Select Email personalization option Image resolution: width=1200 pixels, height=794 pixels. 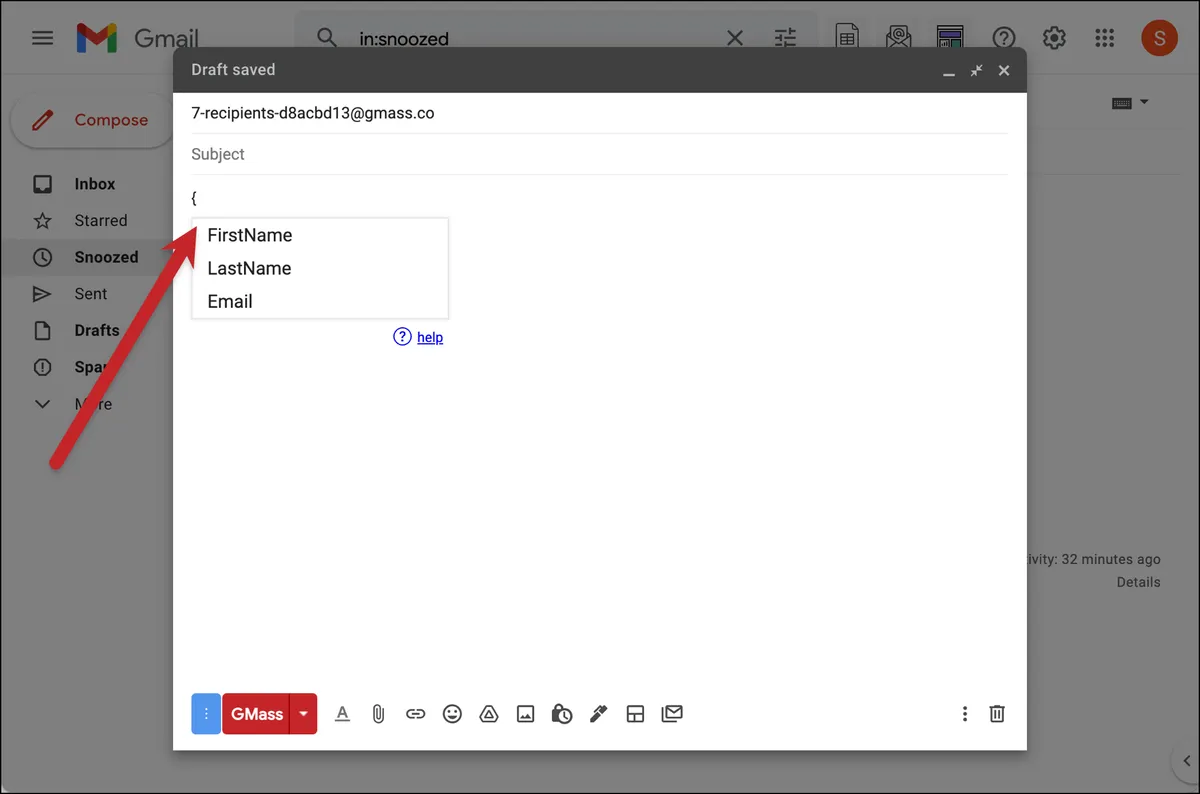(320, 301)
